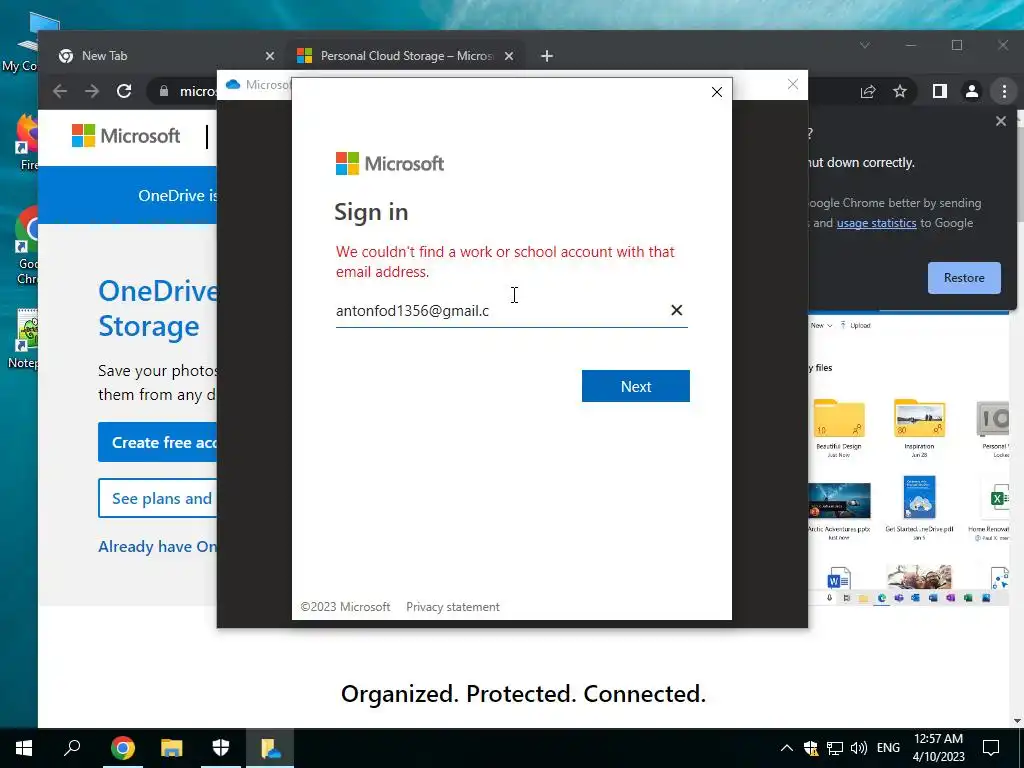Open the usage statistics link

click(876, 223)
